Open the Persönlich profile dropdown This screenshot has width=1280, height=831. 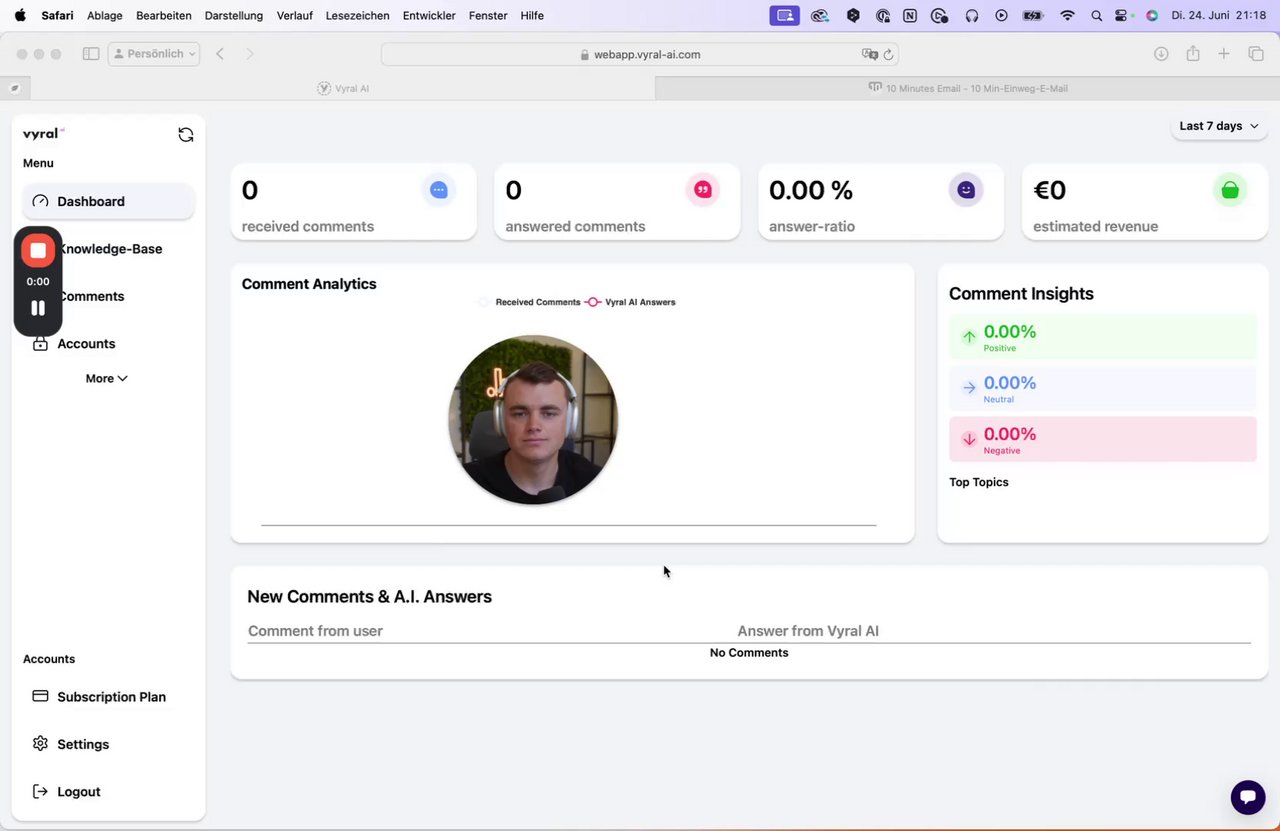[154, 54]
